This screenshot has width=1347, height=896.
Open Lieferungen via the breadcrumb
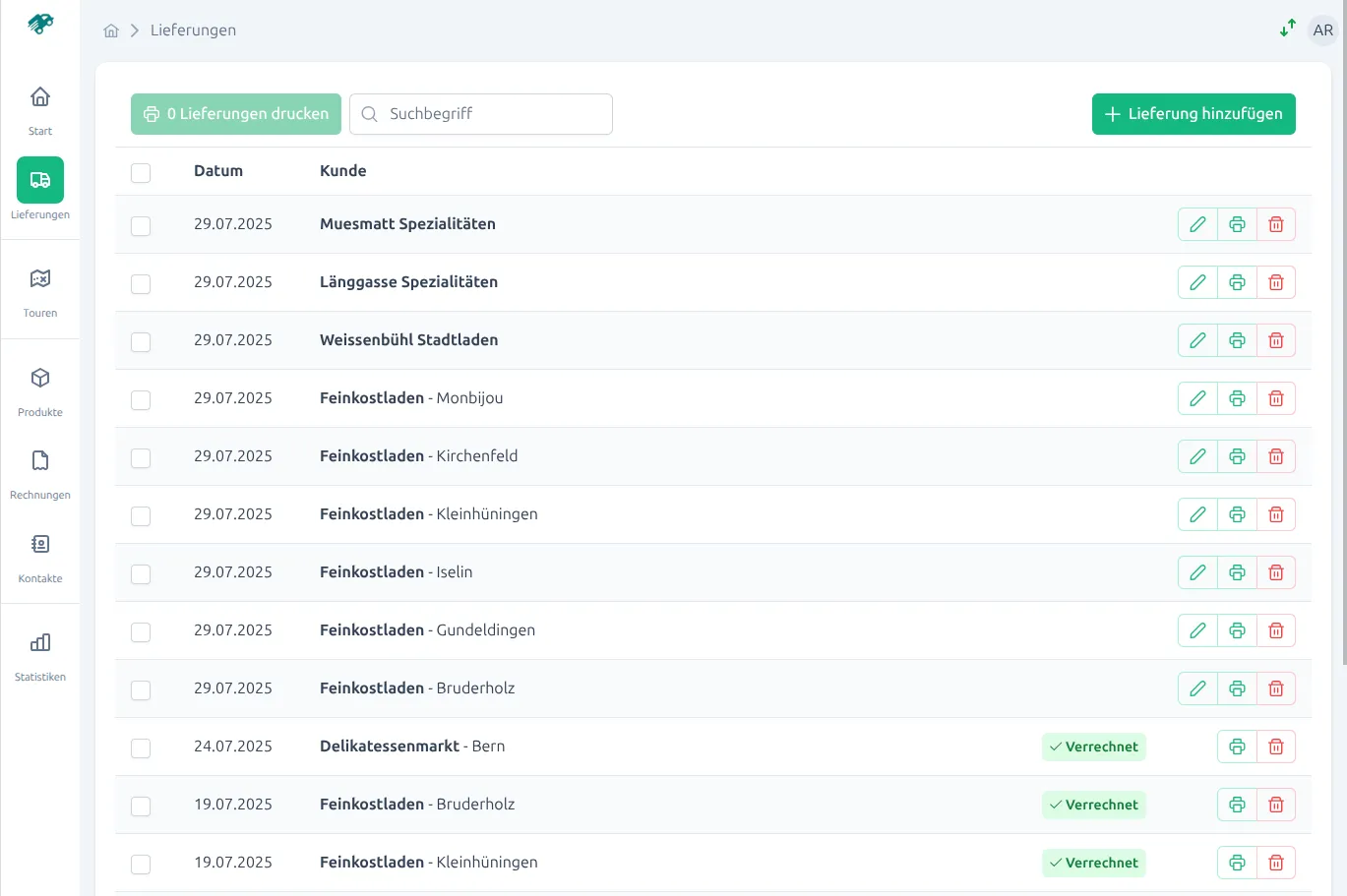point(192,30)
